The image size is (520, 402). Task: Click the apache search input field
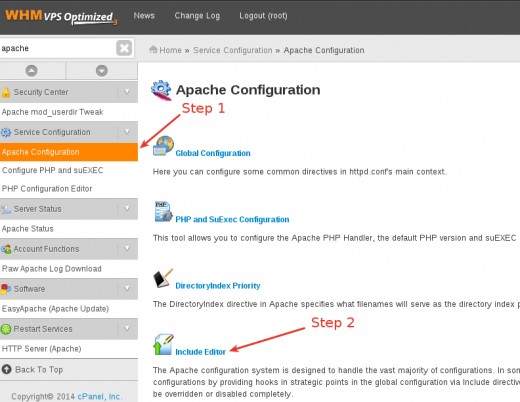click(57, 48)
